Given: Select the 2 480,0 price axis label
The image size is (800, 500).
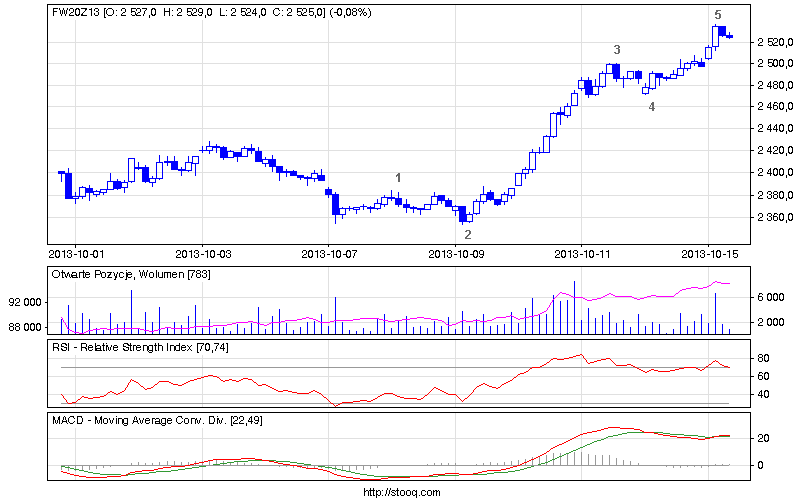Looking at the screenshot, I should pyautogui.click(x=776, y=85).
